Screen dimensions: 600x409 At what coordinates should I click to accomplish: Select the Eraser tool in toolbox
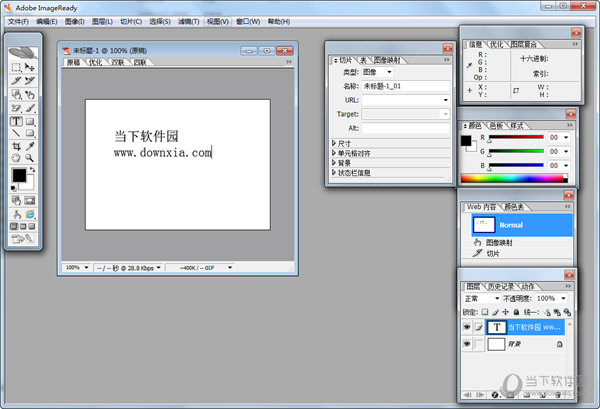(x=16, y=108)
